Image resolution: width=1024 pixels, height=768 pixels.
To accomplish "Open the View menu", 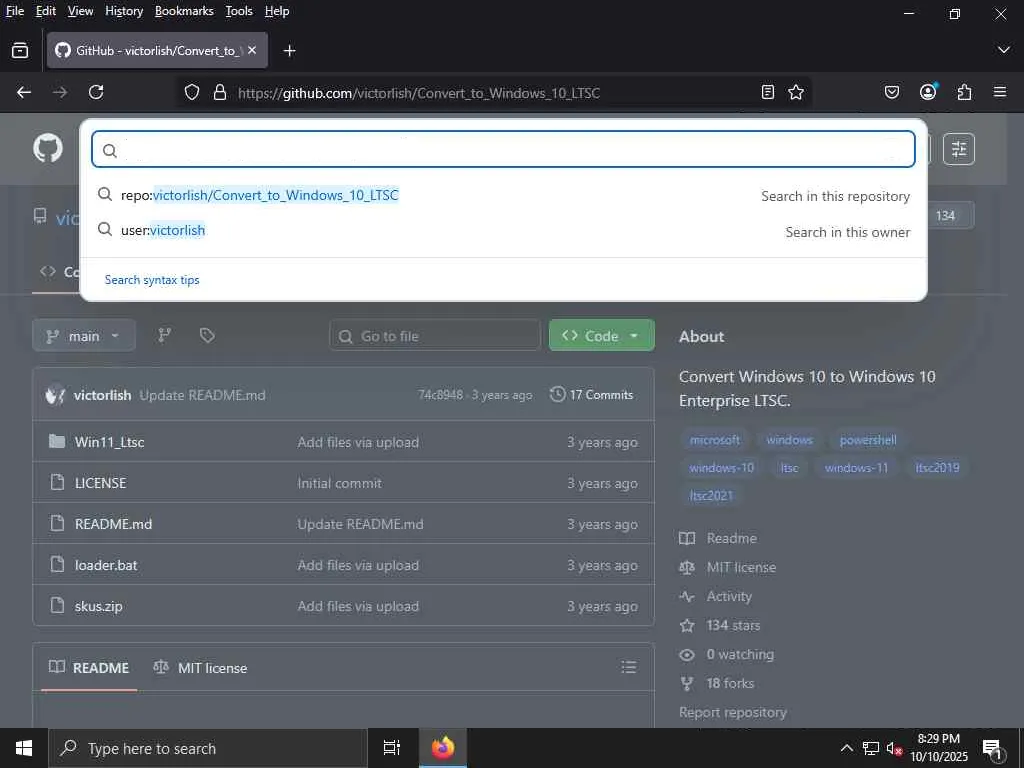I will pos(80,11).
